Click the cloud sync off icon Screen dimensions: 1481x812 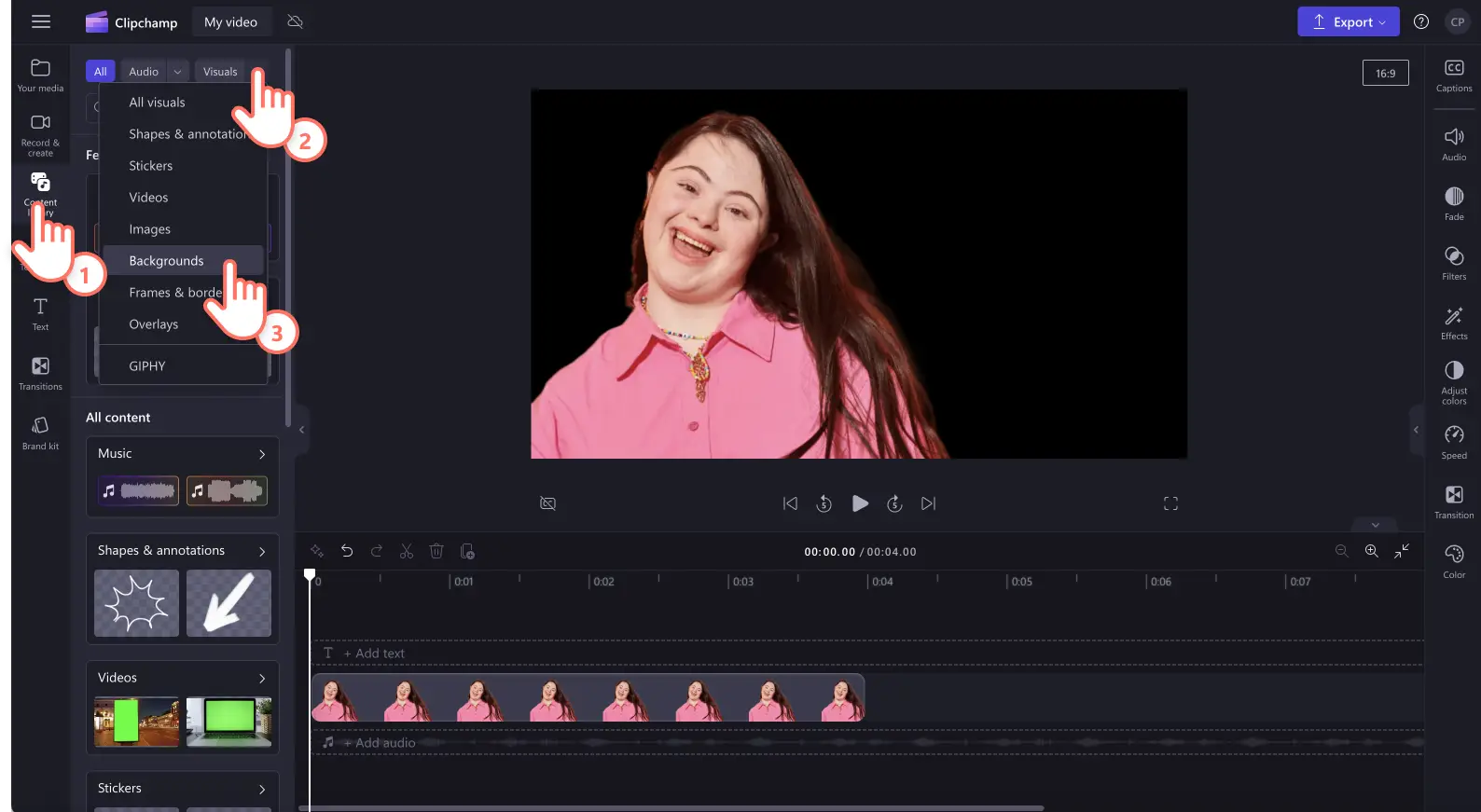[x=295, y=21]
